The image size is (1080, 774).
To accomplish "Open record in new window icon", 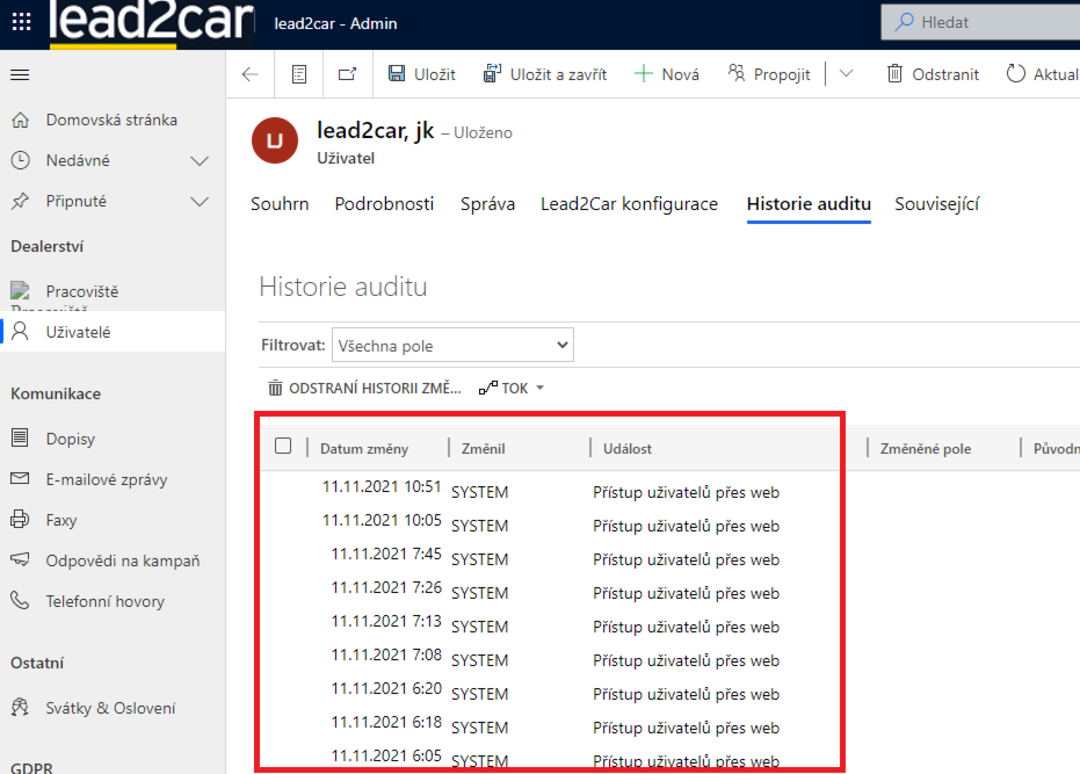I will (347, 74).
